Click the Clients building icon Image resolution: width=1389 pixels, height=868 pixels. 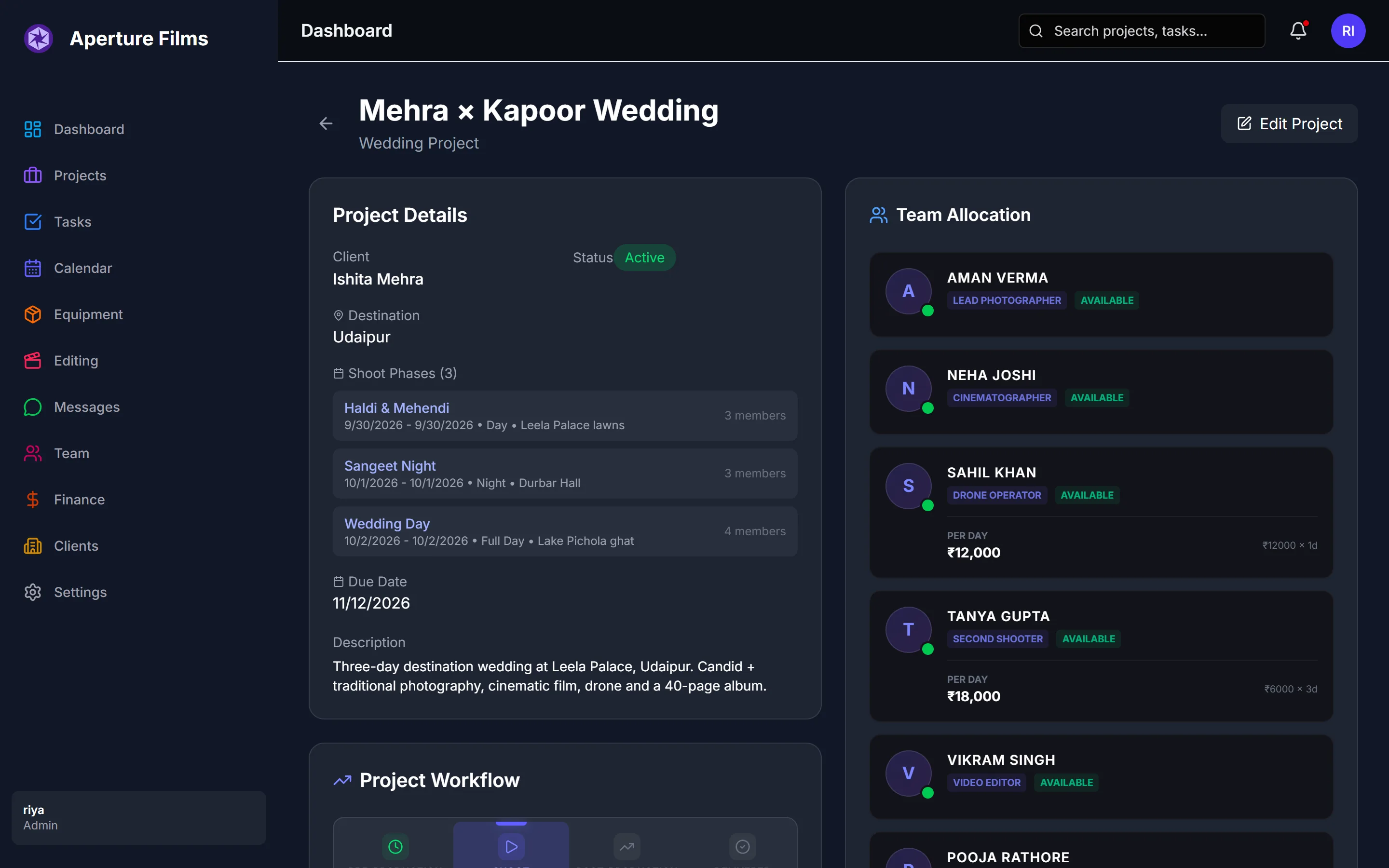[33, 546]
